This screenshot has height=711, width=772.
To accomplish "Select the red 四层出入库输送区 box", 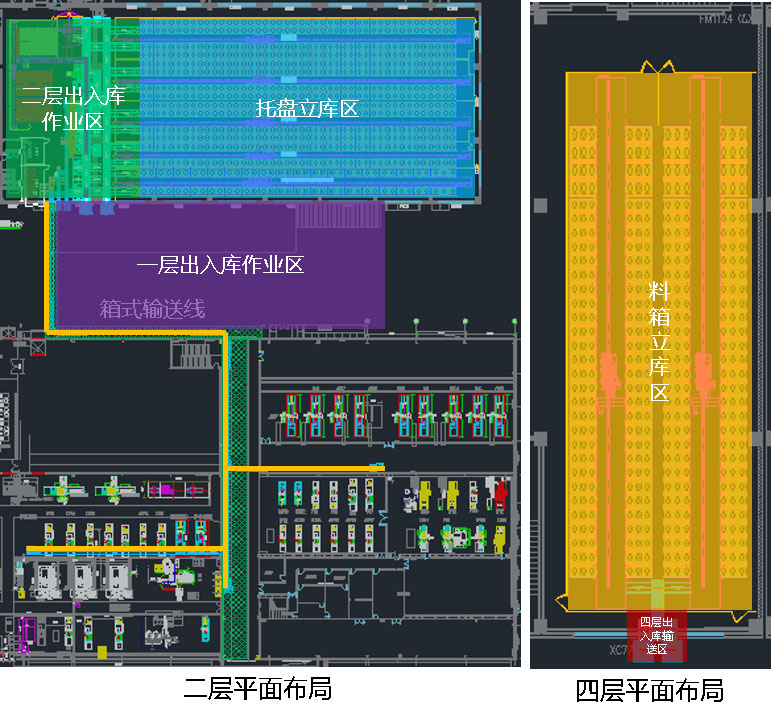I will [657, 636].
